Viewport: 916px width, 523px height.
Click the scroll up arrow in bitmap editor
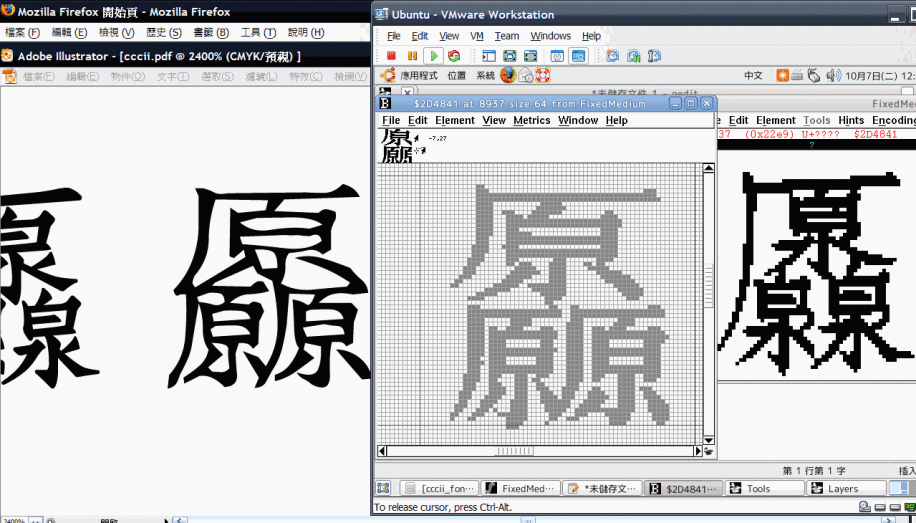click(x=709, y=169)
